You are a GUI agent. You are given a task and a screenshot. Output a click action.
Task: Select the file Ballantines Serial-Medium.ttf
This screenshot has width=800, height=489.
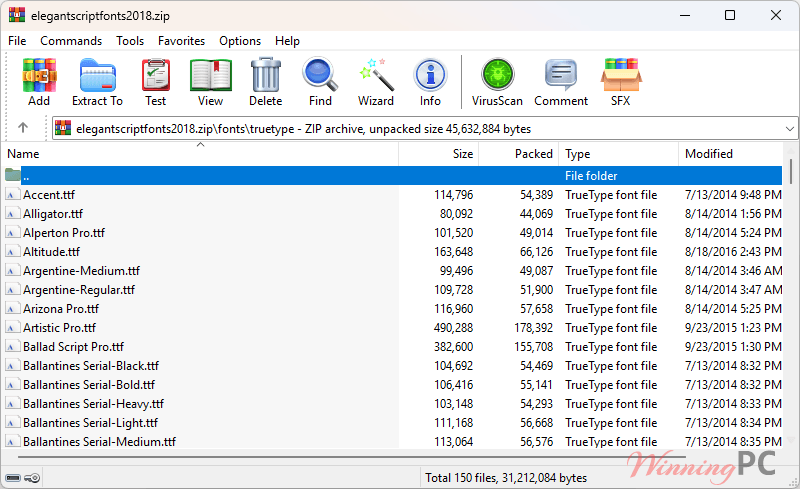tap(99, 442)
